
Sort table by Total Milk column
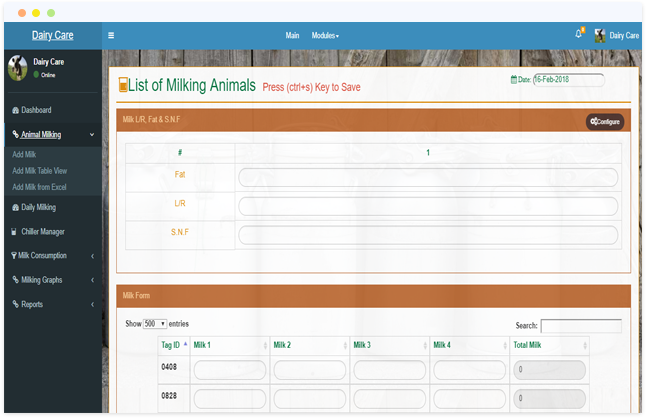[x=549, y=345]
